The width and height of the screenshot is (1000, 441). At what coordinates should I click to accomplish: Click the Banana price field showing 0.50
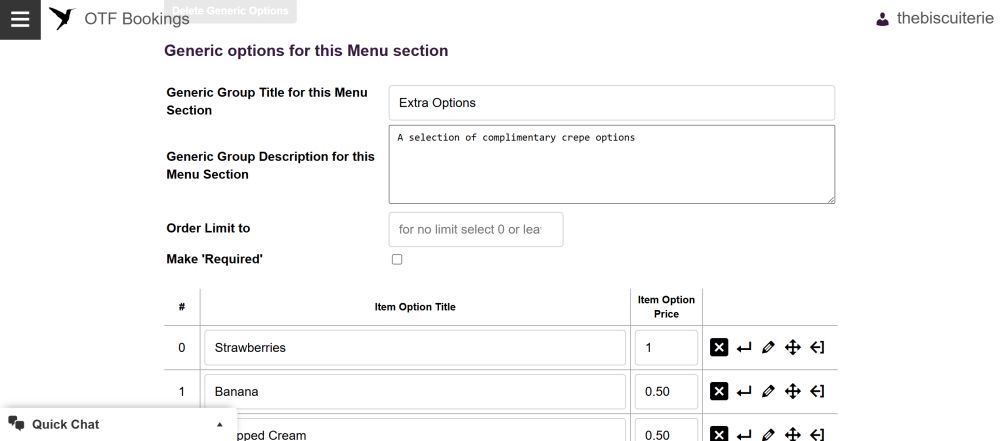[666, 391]
